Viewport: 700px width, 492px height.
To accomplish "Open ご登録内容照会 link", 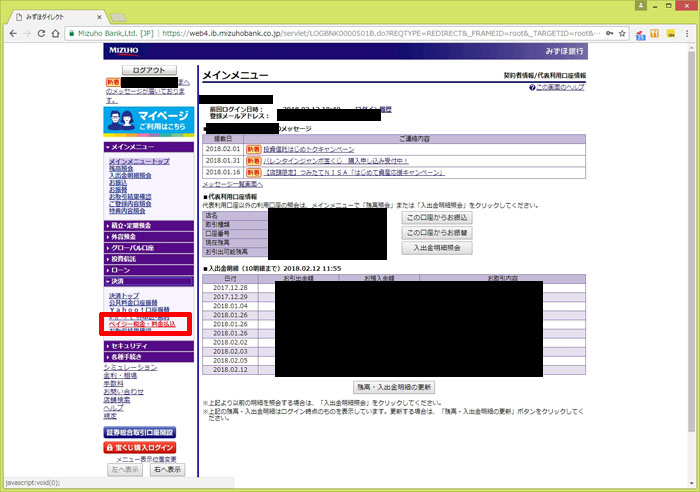I will point(130,204).
